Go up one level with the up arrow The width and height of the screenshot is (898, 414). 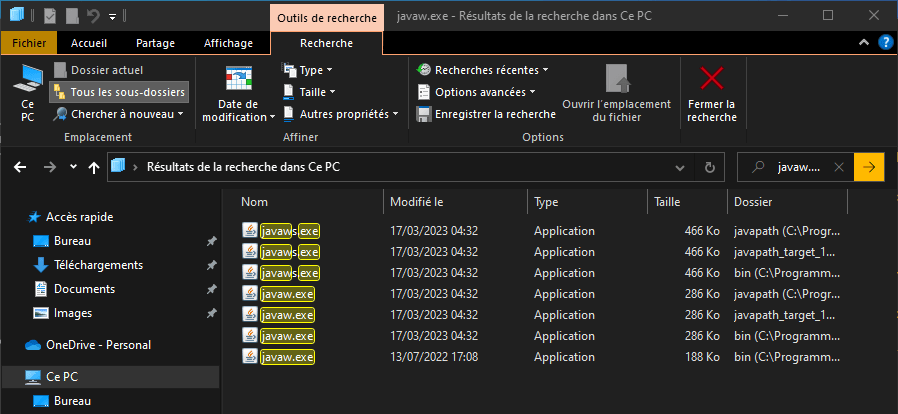coord(94,167)
